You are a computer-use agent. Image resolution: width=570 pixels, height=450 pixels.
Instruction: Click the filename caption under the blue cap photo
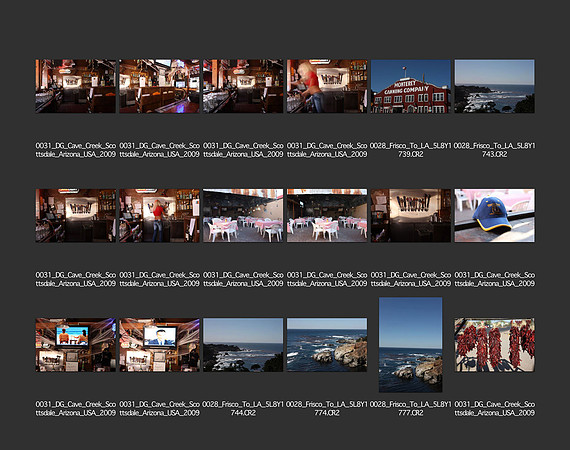[x=494, y=279]
